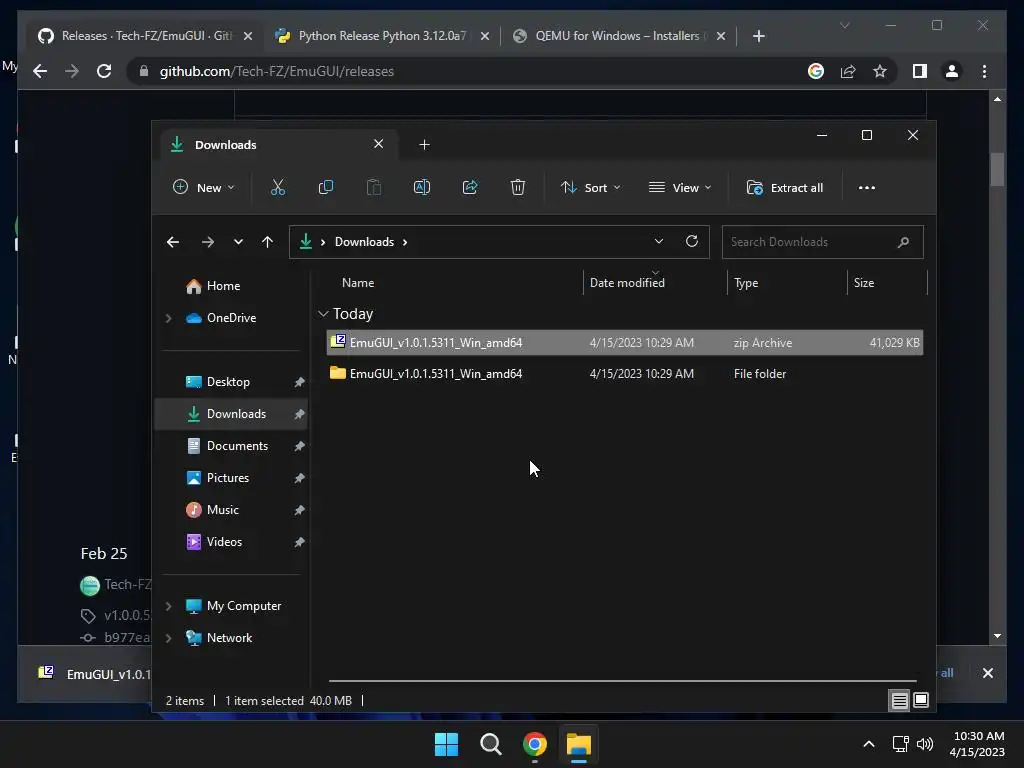Collapse the Today group
This screenshot has width=1024, height=768.
click(x=323, y=314)
